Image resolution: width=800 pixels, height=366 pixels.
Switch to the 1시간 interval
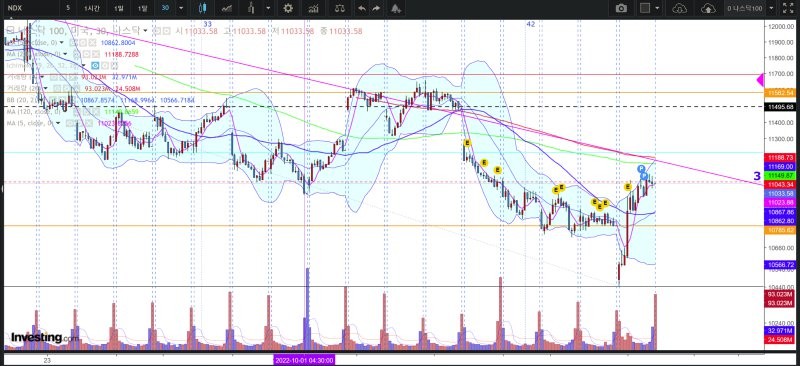(x=92, y=8)
